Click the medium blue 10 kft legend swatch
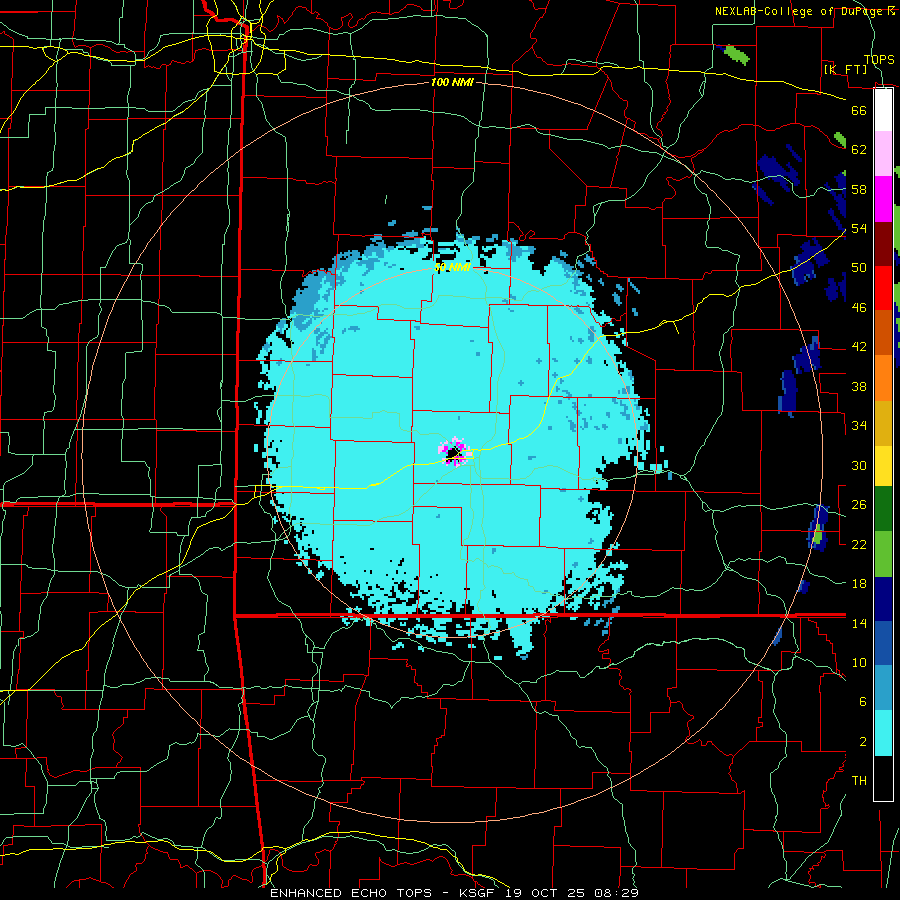The width and height of the screenshot is (900, 900). (x=883, y=643)
